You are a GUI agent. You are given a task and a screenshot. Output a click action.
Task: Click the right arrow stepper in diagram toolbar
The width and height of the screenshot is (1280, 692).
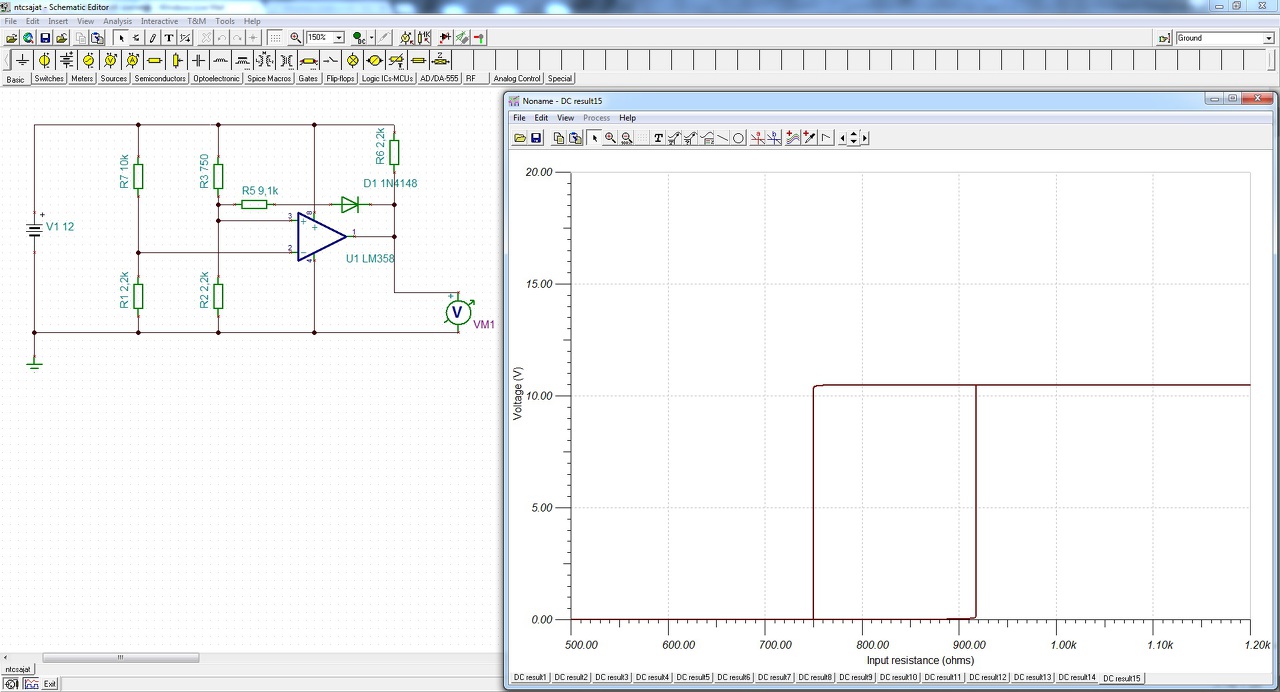pyautogui.click(x=864, y=138)
